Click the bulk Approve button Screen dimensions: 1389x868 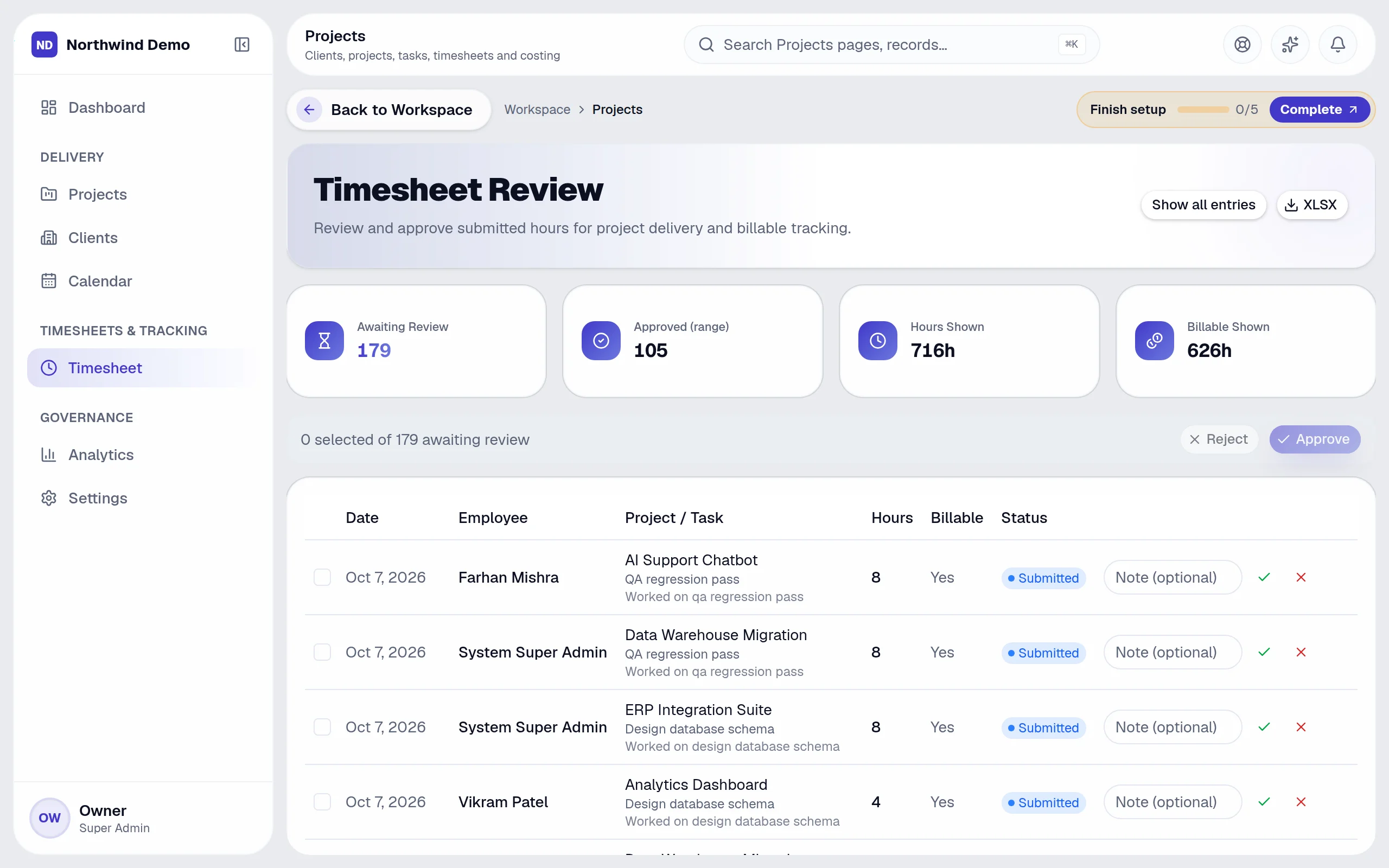(x=1314, y=439)
